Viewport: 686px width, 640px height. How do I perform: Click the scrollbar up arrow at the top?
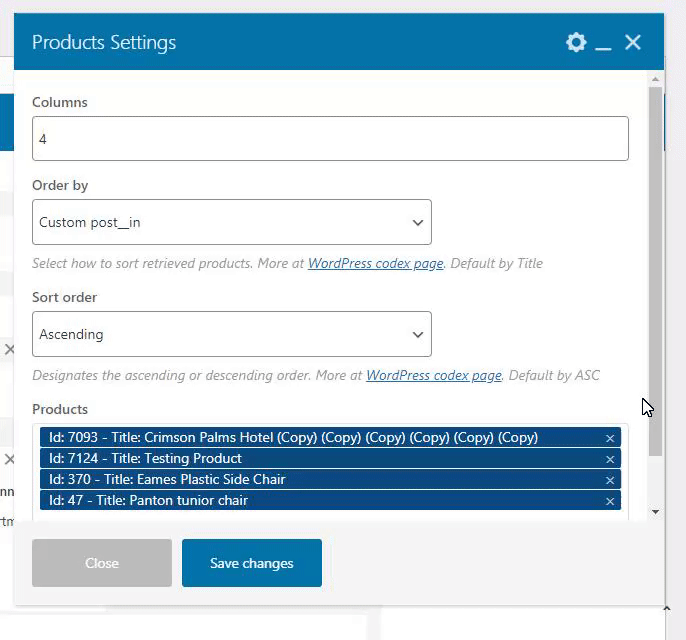[x=655, y=78]
